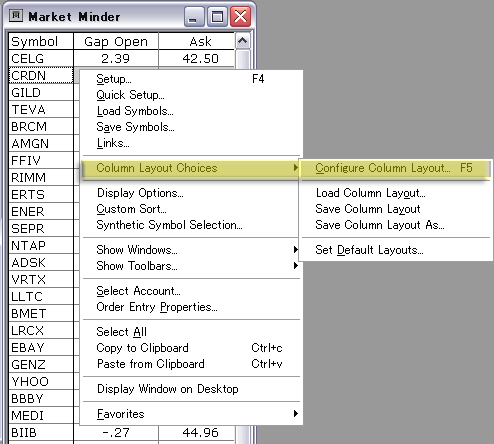Click the Gap Open column header
494x444 pixels.
[x=116, y=41]
